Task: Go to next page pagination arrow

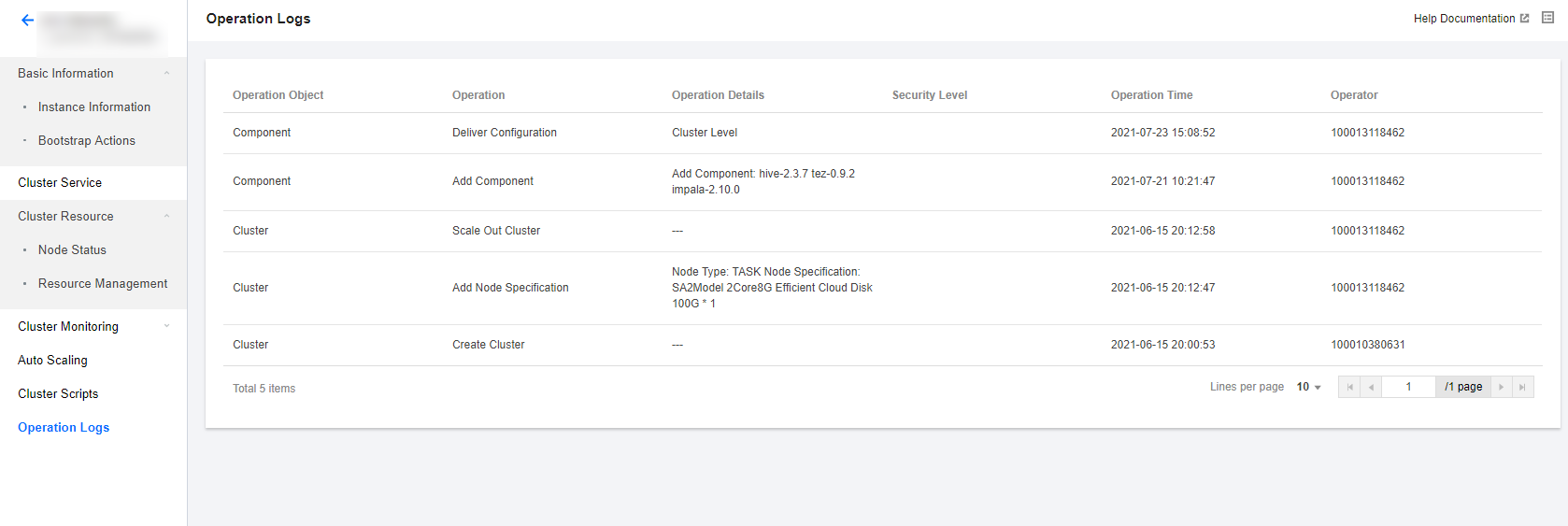Action: (1501, 387)
